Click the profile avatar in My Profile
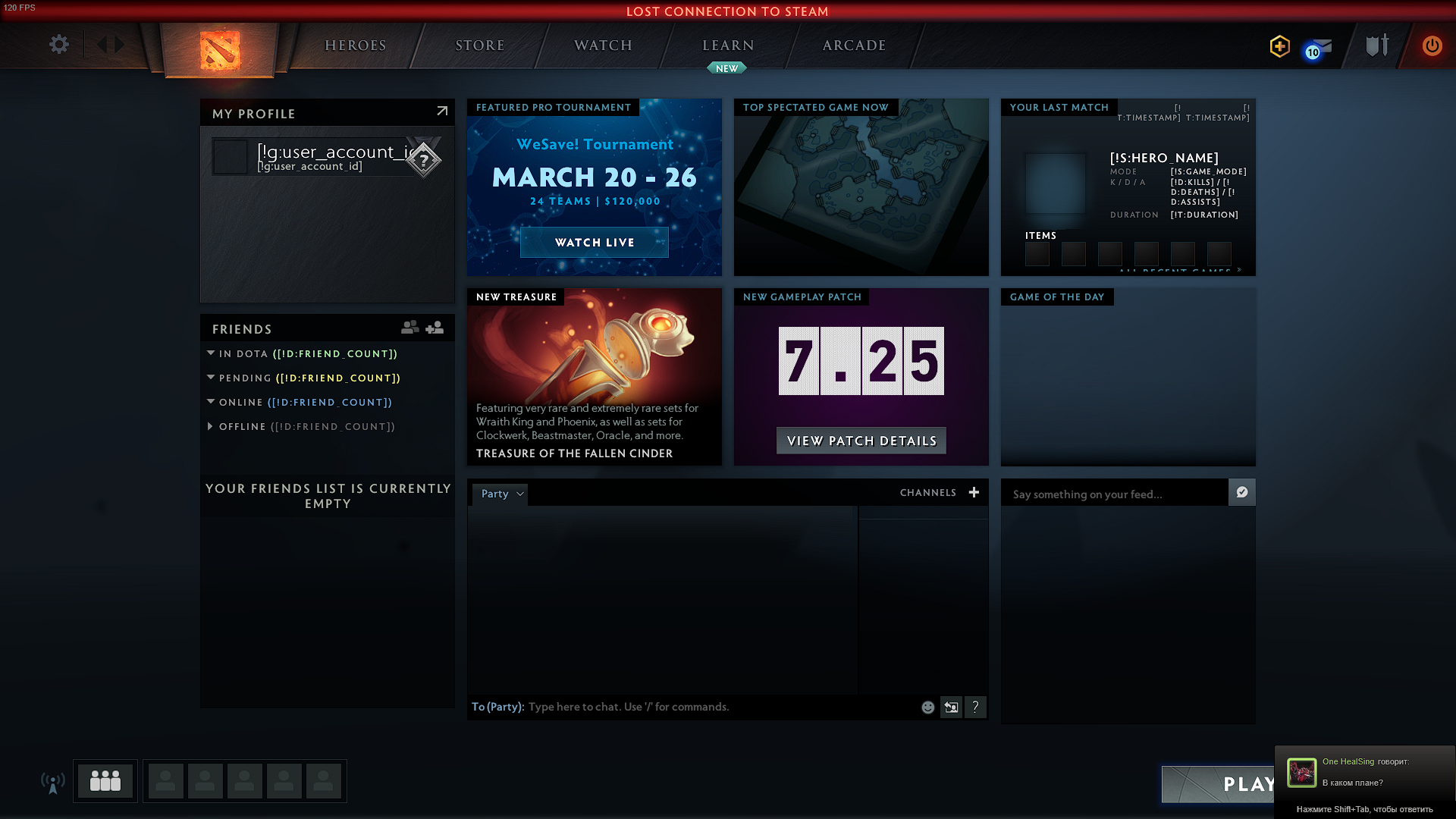 tap(230, 157)
